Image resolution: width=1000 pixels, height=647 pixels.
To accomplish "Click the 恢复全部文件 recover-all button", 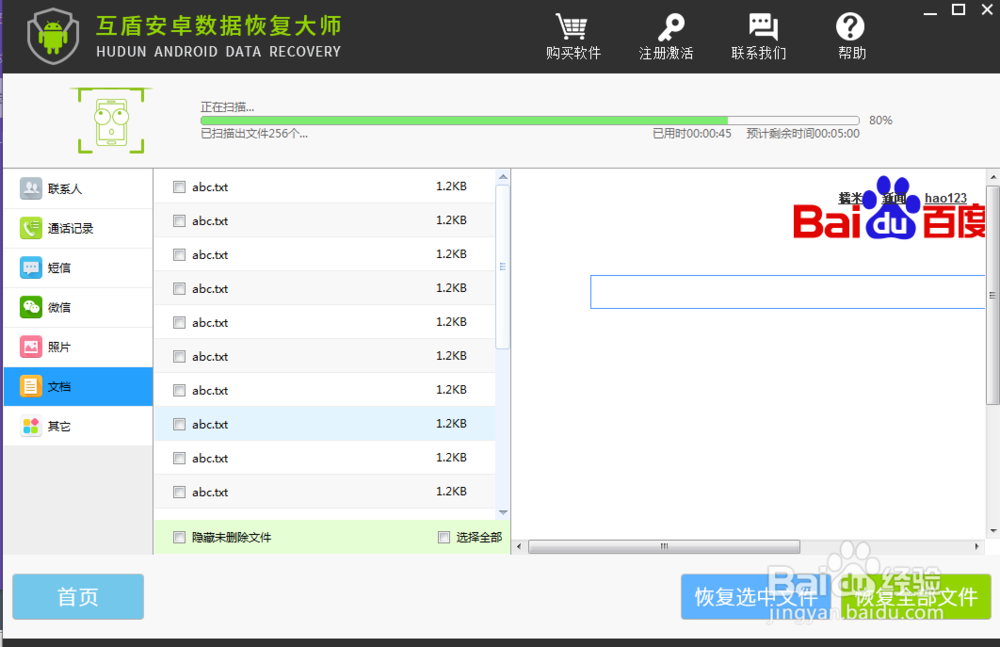I will pos(917,596).
